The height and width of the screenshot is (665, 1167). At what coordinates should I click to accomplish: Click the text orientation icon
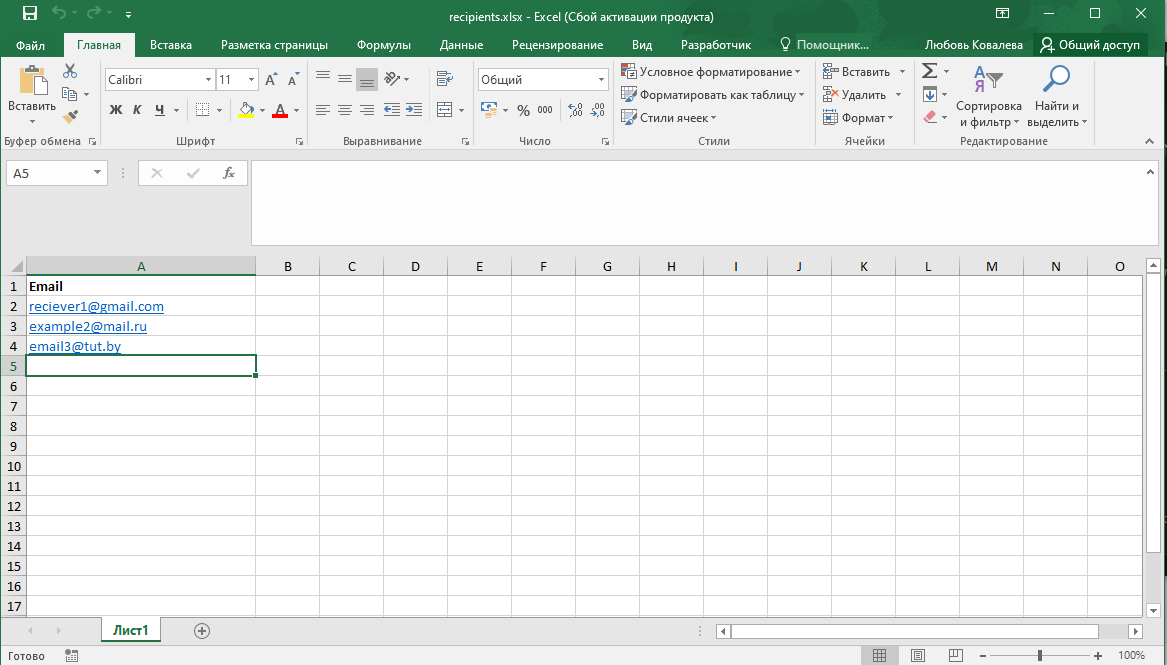tap(393, 78)
